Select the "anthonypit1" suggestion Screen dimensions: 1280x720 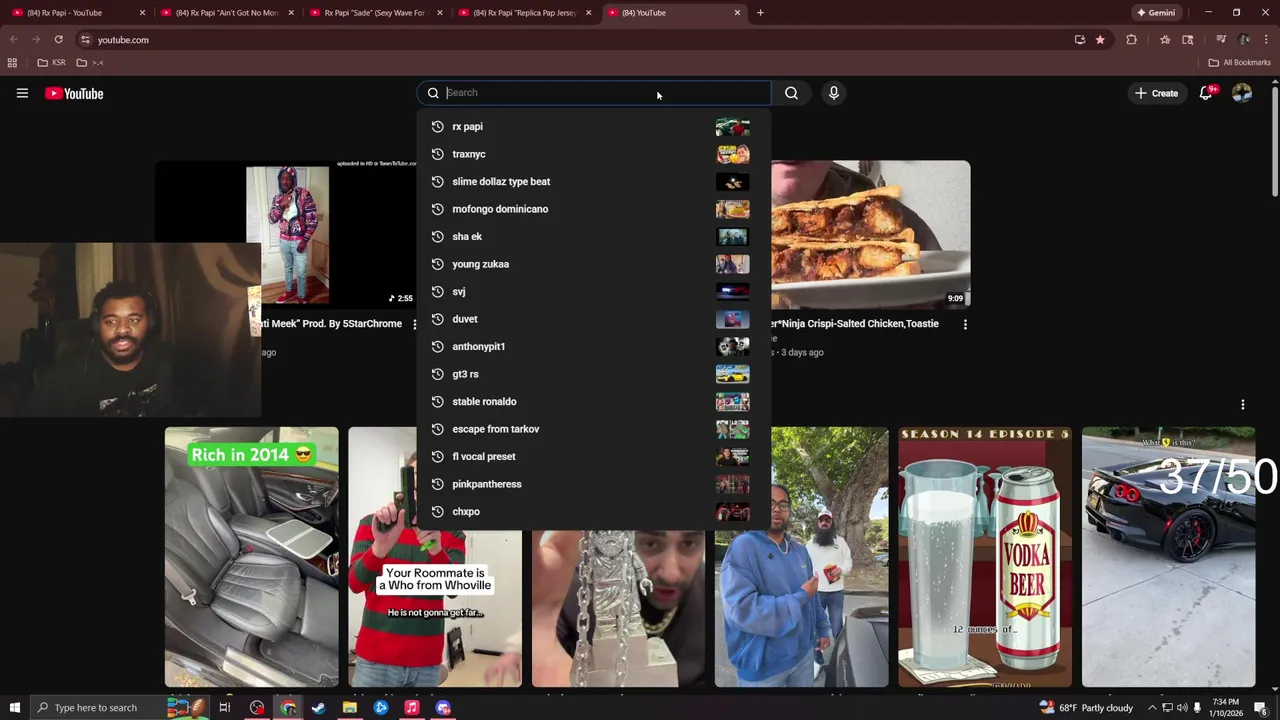[594, 347]
